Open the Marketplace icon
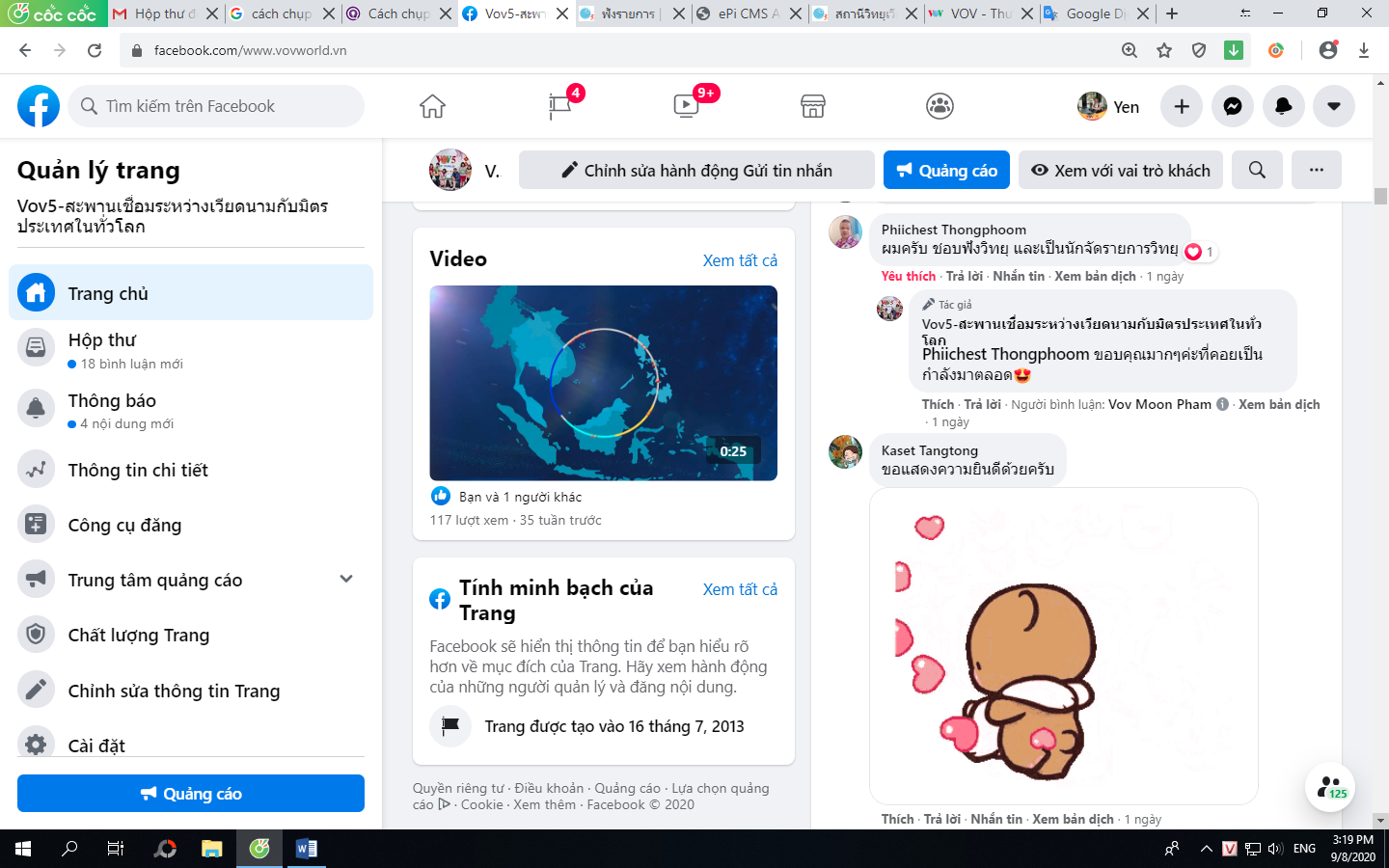Viewport: 1389px width, 868px height. (813, 106)
